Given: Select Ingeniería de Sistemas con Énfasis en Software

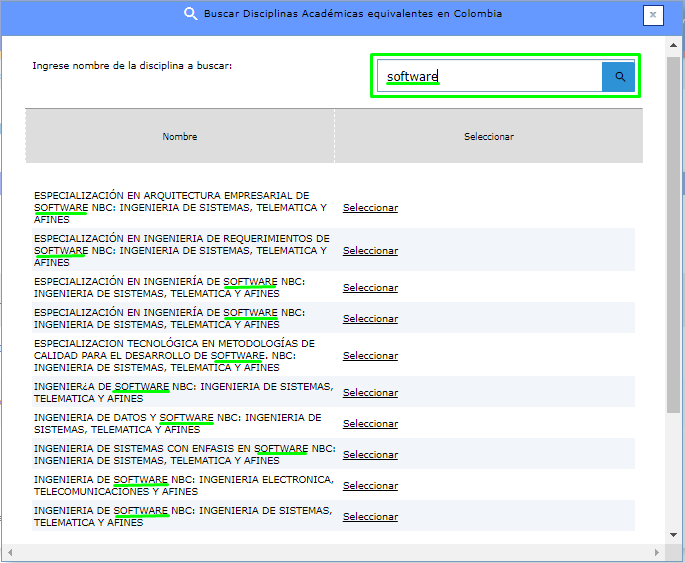Looking at the screenshot, I should [370, 455].
